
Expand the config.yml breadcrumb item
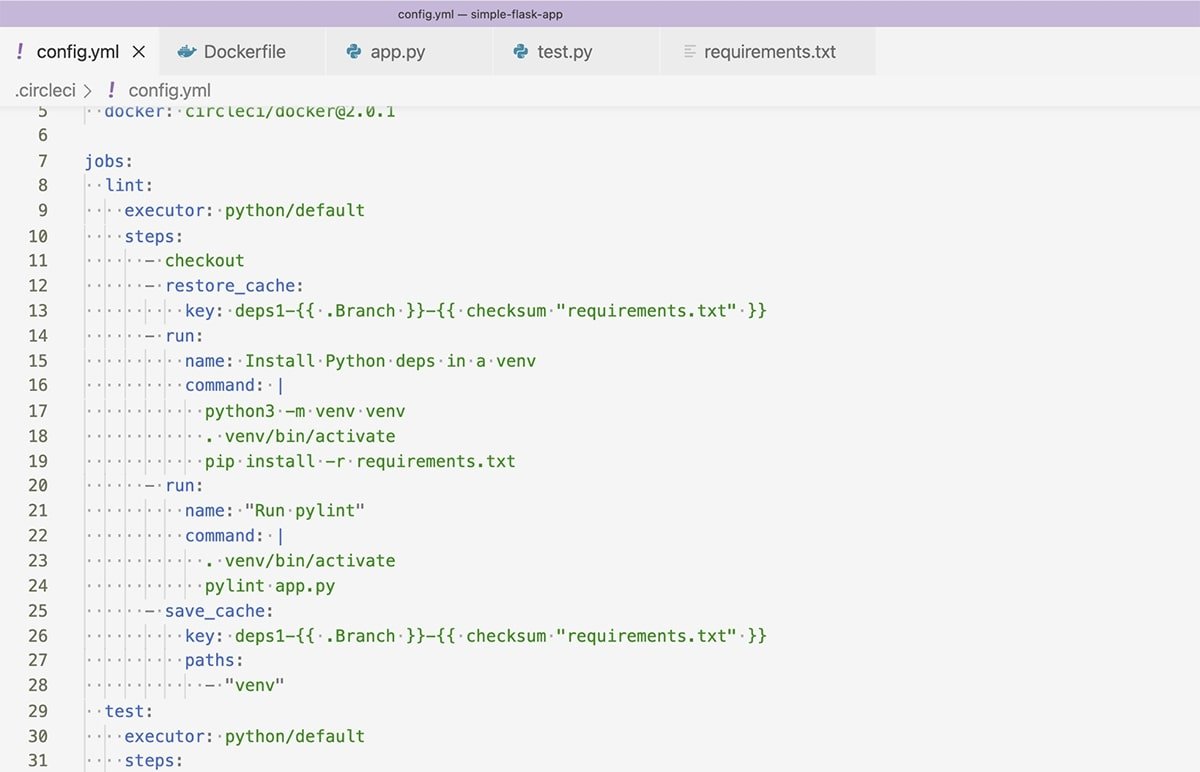[x=169, y=90]
